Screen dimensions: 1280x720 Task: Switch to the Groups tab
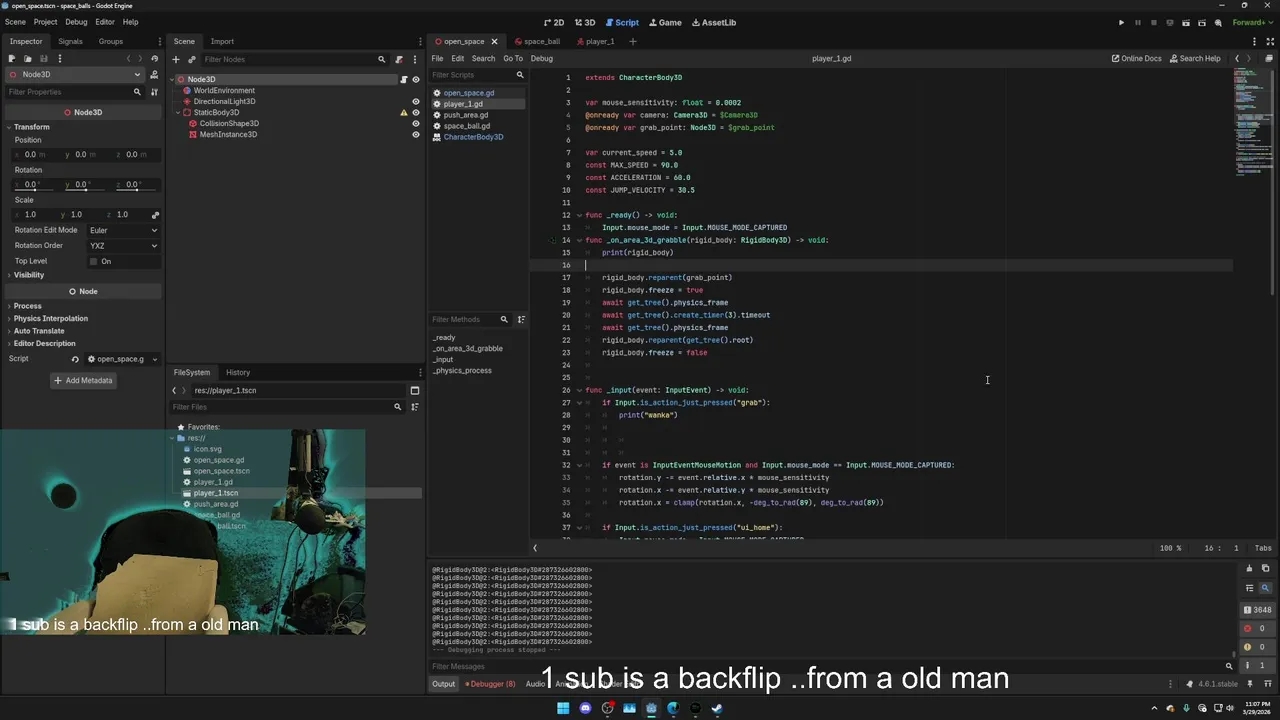pos(110,41)
